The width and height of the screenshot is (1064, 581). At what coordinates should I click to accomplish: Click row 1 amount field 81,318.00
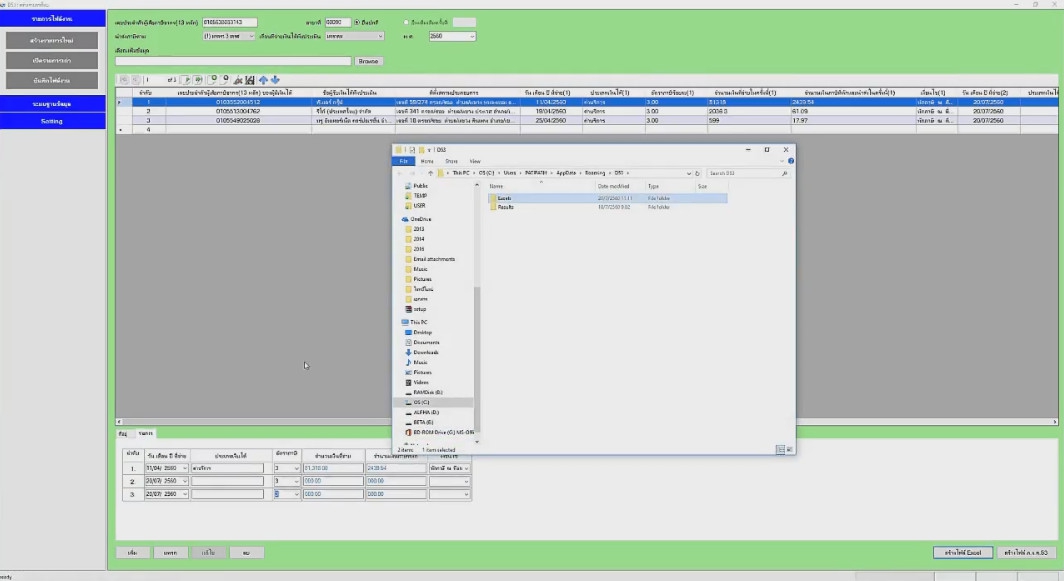tap(333, 468)
